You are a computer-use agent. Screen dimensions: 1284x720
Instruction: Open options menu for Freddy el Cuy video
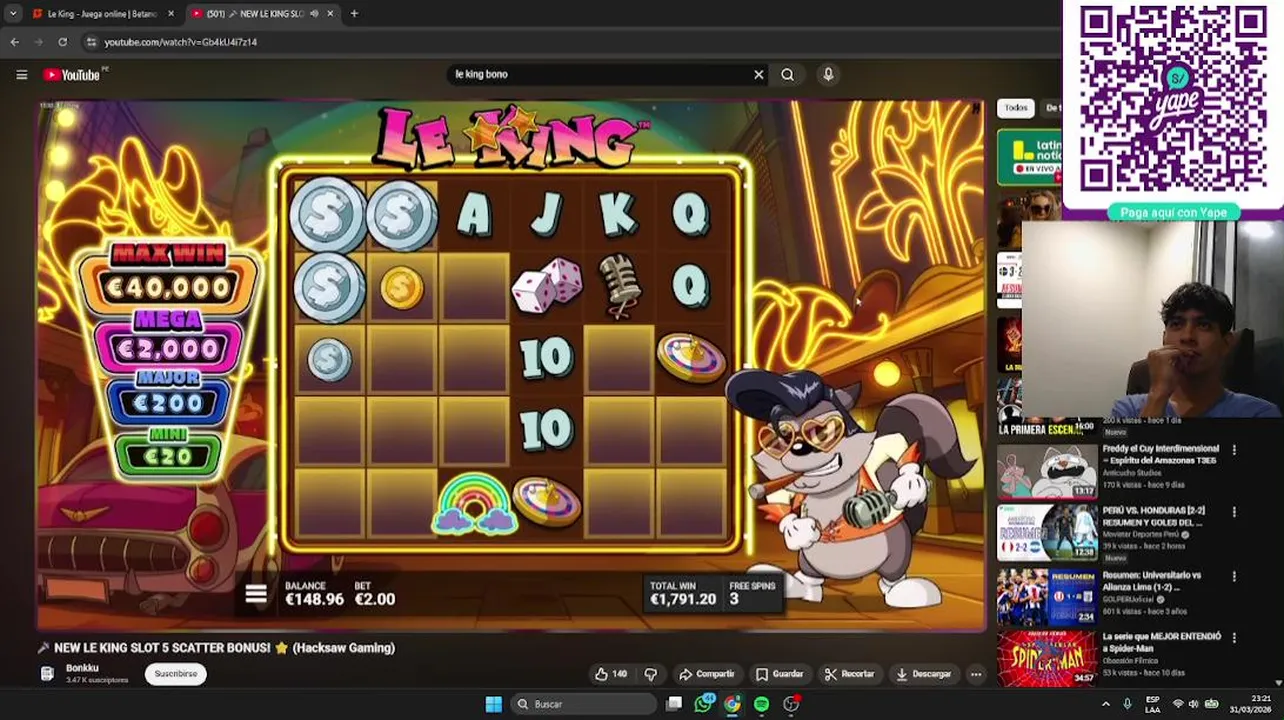[x=1234, y=450]
